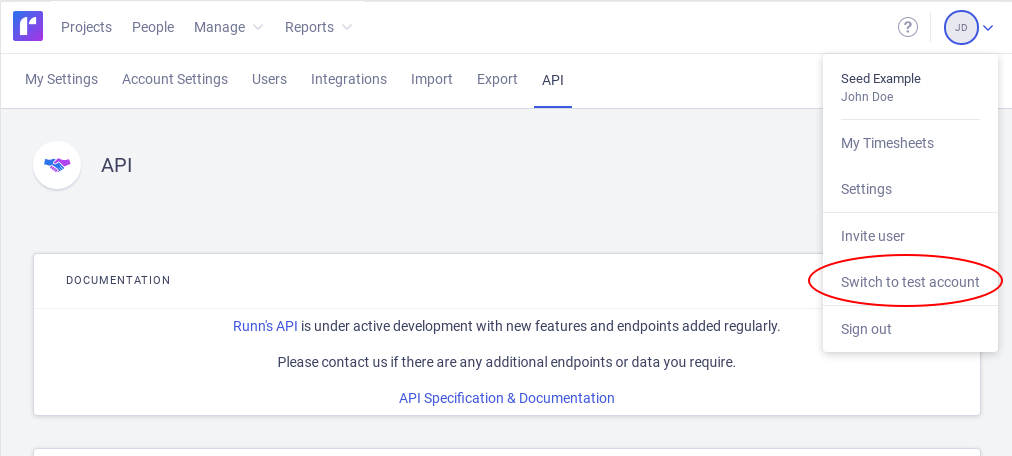Viewport: 1012px width, 456px height.
Task: Select My Timesheets from user menu
Action: [887, 143]
